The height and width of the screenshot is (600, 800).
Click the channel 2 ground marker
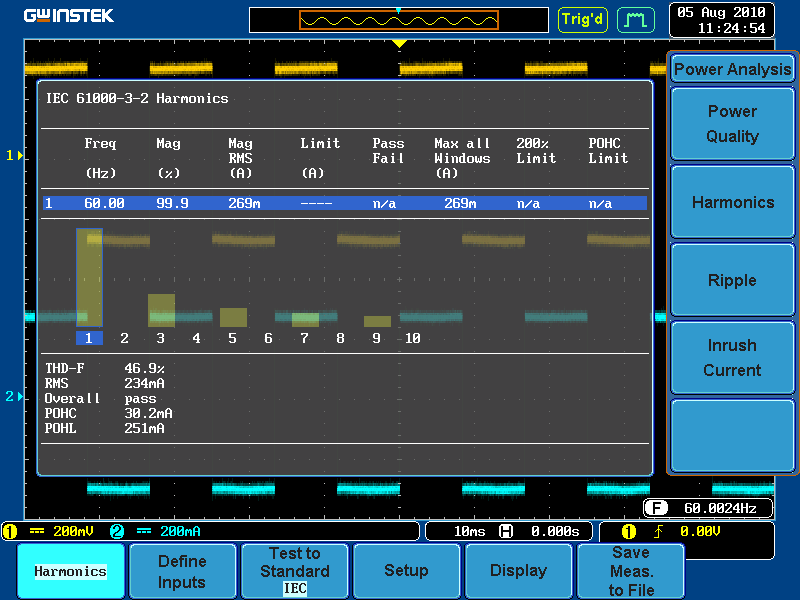pos(14,396)
